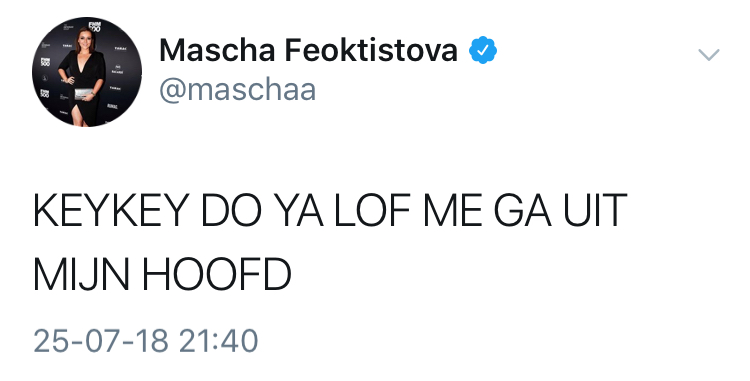Screen dimensions: 750x381
Task: Click the surname Feoktistova in the header
Action: click(371, 50)
